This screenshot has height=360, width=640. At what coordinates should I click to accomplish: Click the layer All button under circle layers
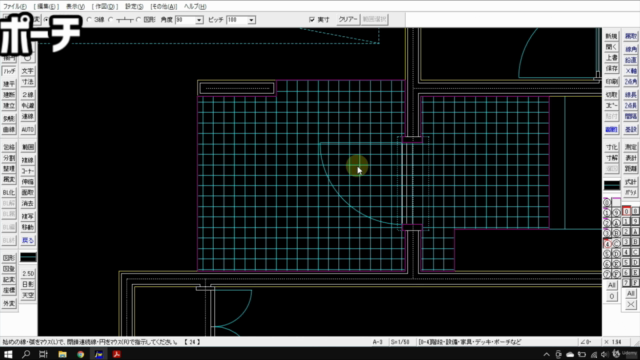pyautogui.click(x=611, y=285)
